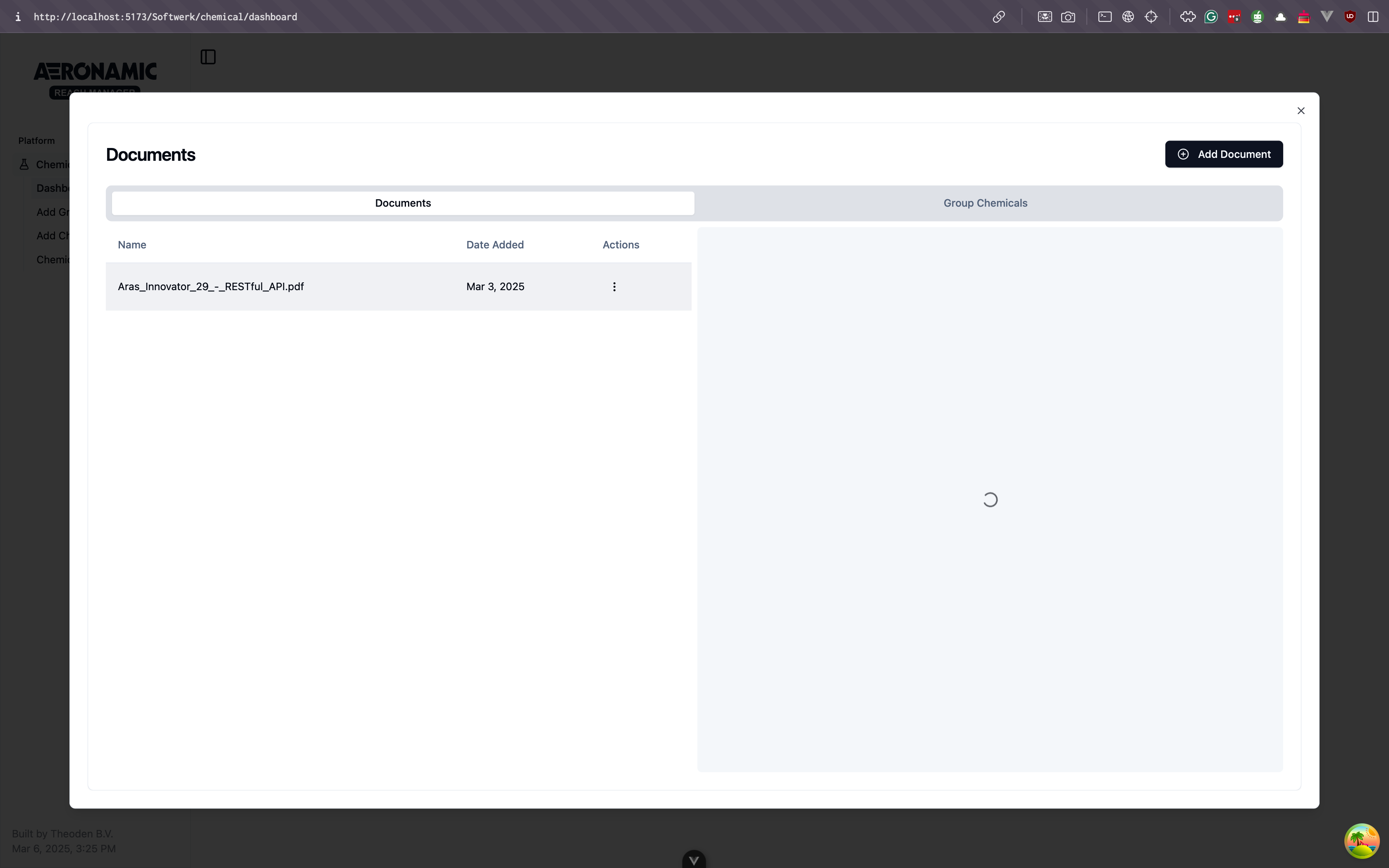The image size is (1389, 868).
Task: Open the terminal console icon in toolbar
Action: point(1104,17)
